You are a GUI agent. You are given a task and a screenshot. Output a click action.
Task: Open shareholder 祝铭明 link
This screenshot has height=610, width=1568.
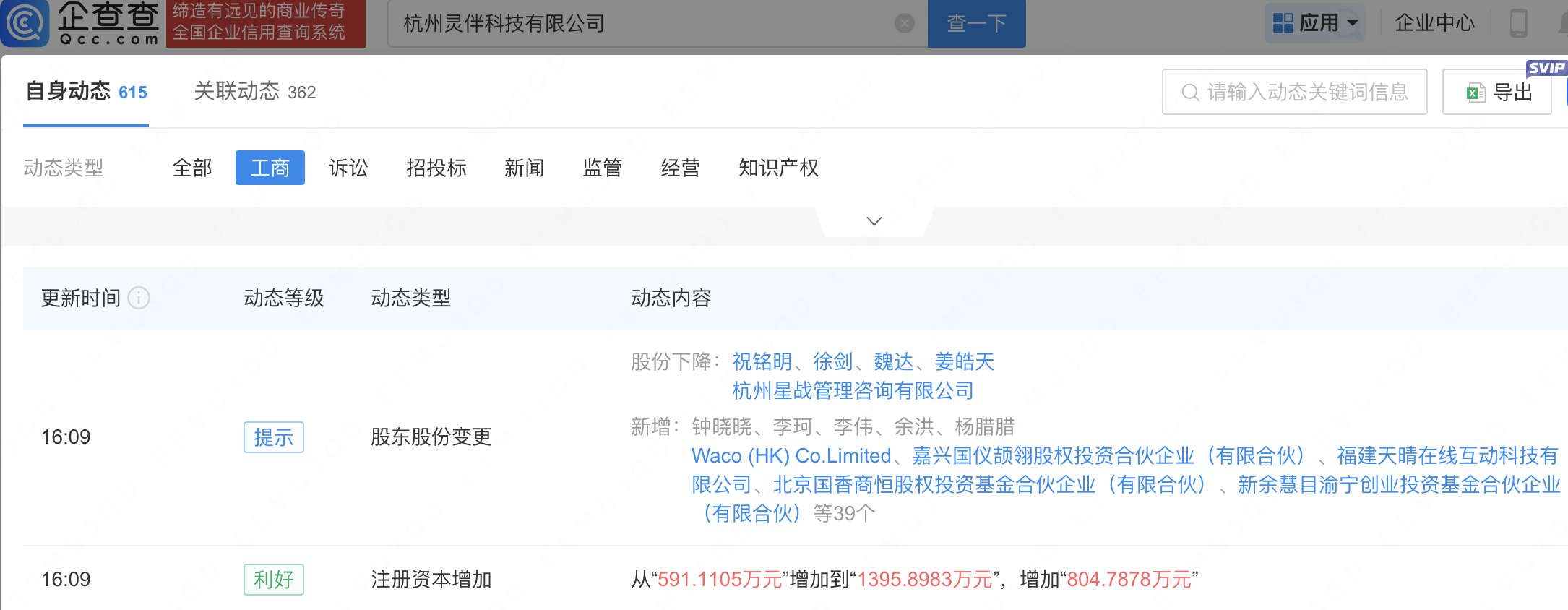coord(762,361)
